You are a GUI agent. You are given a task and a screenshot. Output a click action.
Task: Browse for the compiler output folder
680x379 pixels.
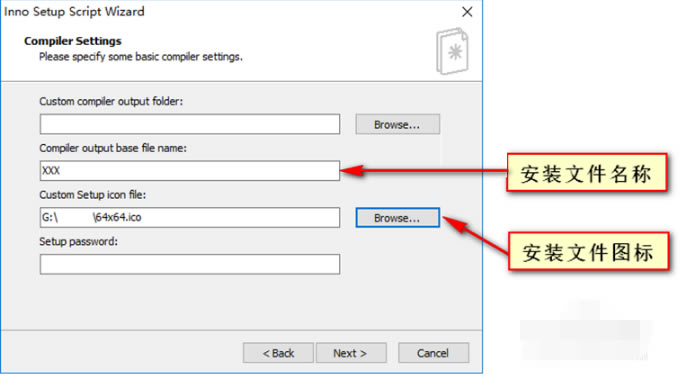tap(398, 124)
